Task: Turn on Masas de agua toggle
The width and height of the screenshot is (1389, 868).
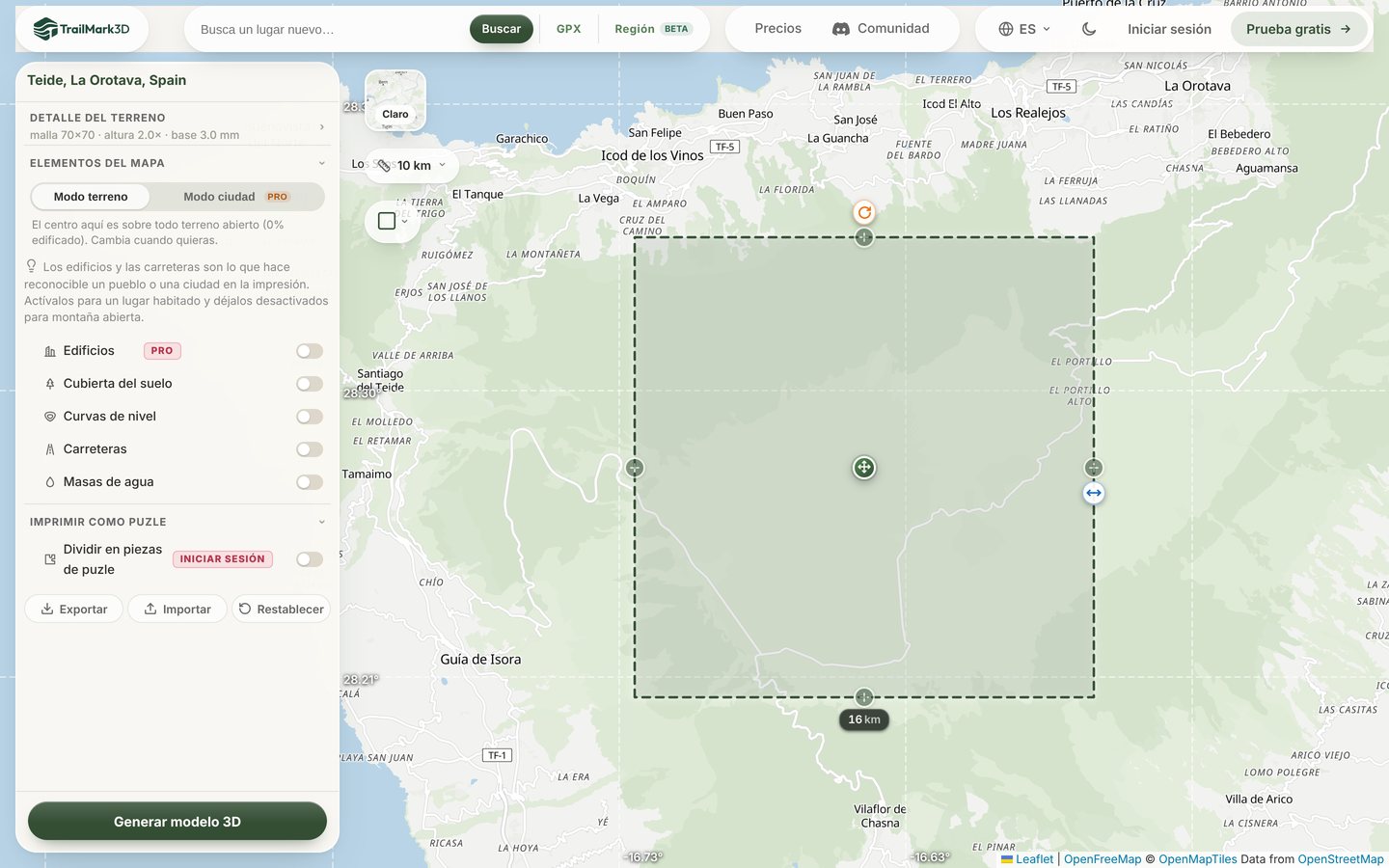Action: coord(310,482)
